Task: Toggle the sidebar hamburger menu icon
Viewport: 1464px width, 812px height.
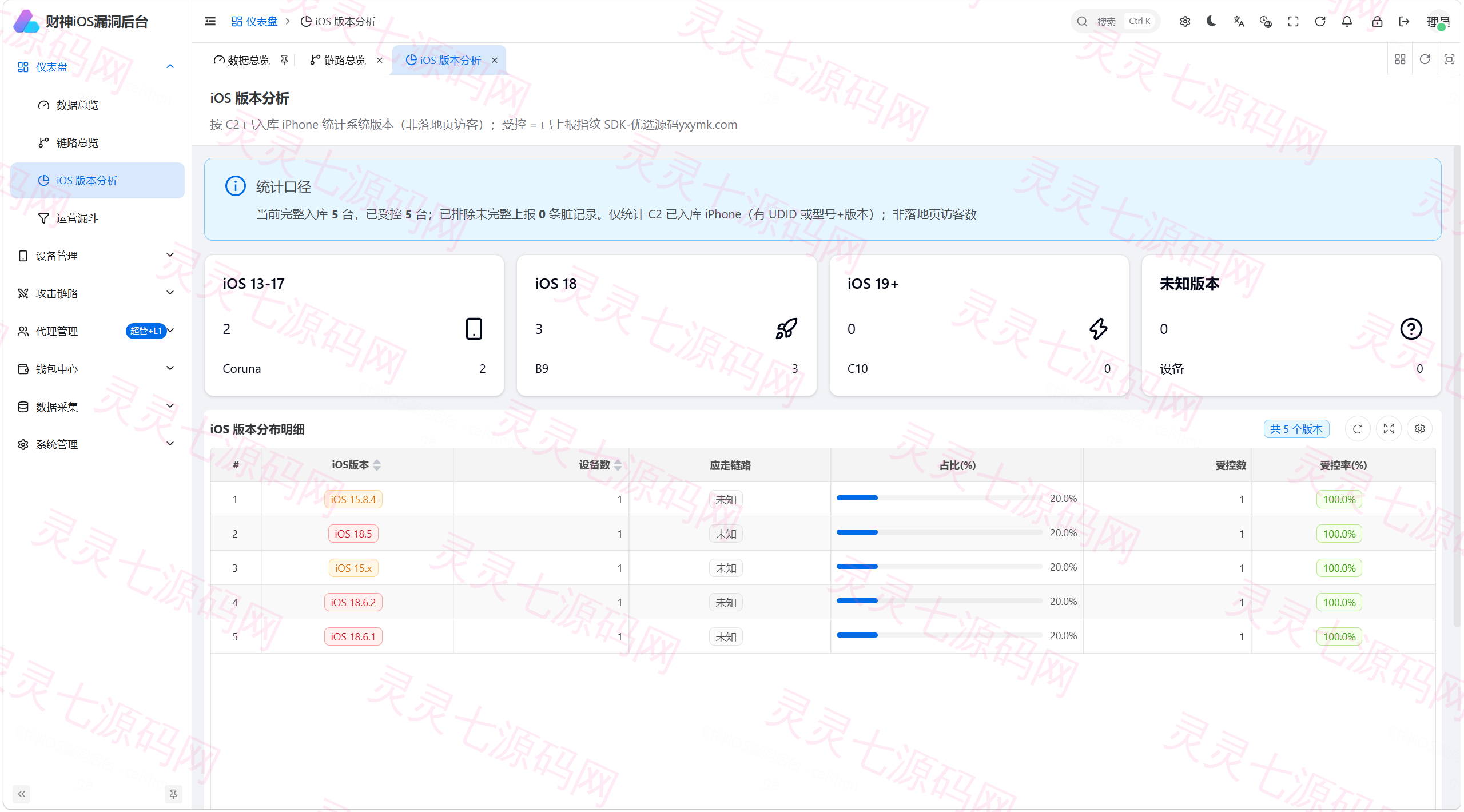Action: click(210, 21)
